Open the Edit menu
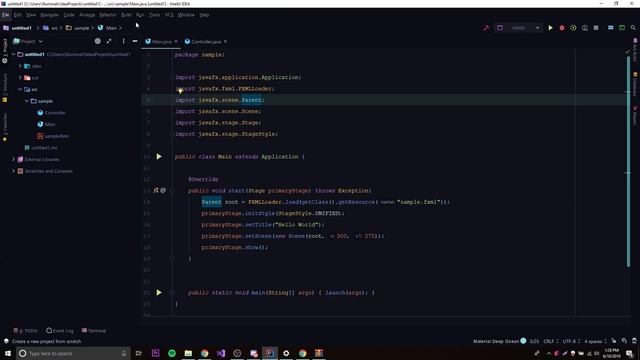The height and width of the screenshot is (360, 640). pos(18,15)
